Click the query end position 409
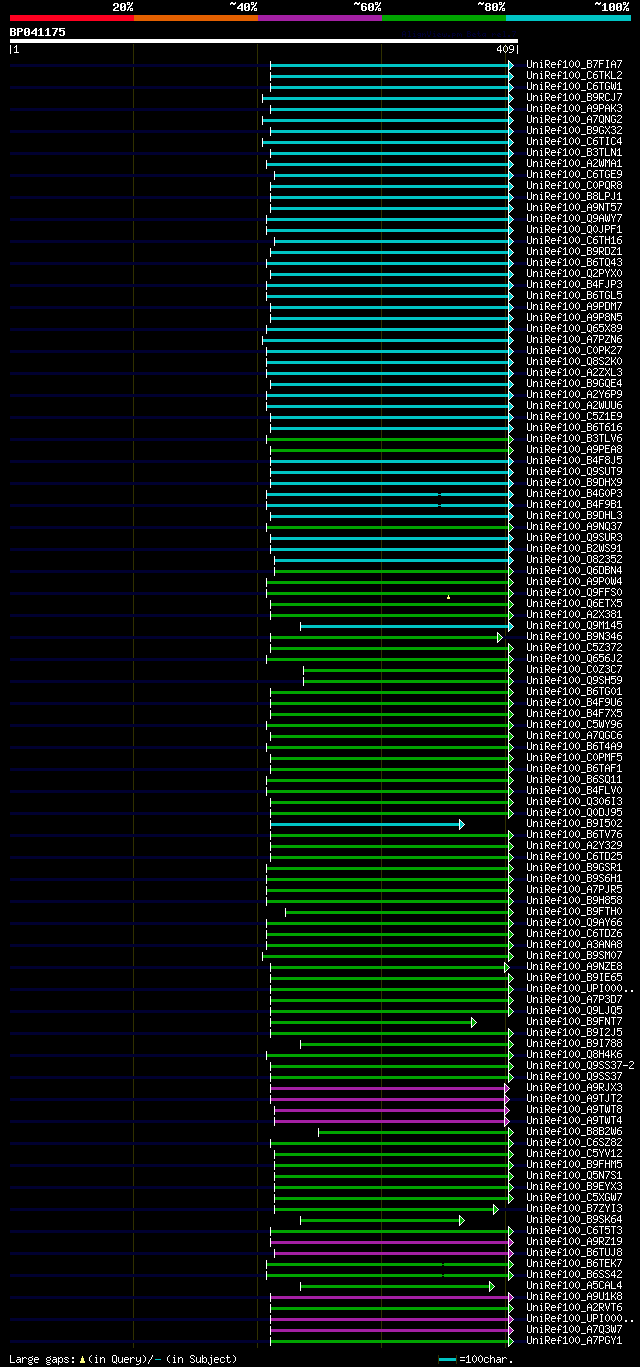640x1367 pixels. tap(504, 49)
